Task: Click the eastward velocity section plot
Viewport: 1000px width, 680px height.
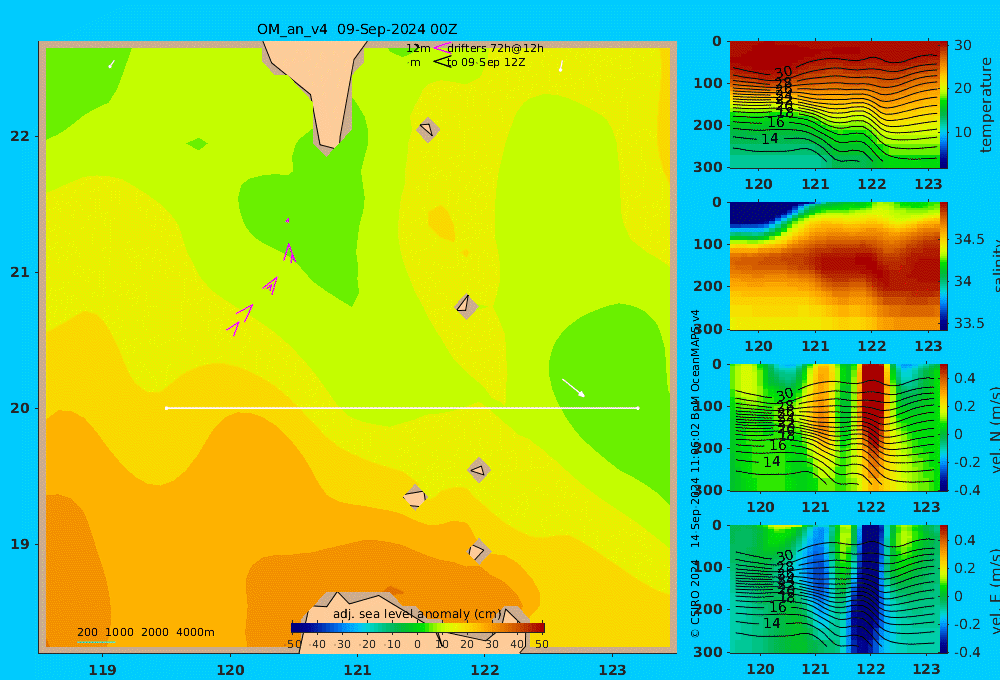Action: pos(834,589)
